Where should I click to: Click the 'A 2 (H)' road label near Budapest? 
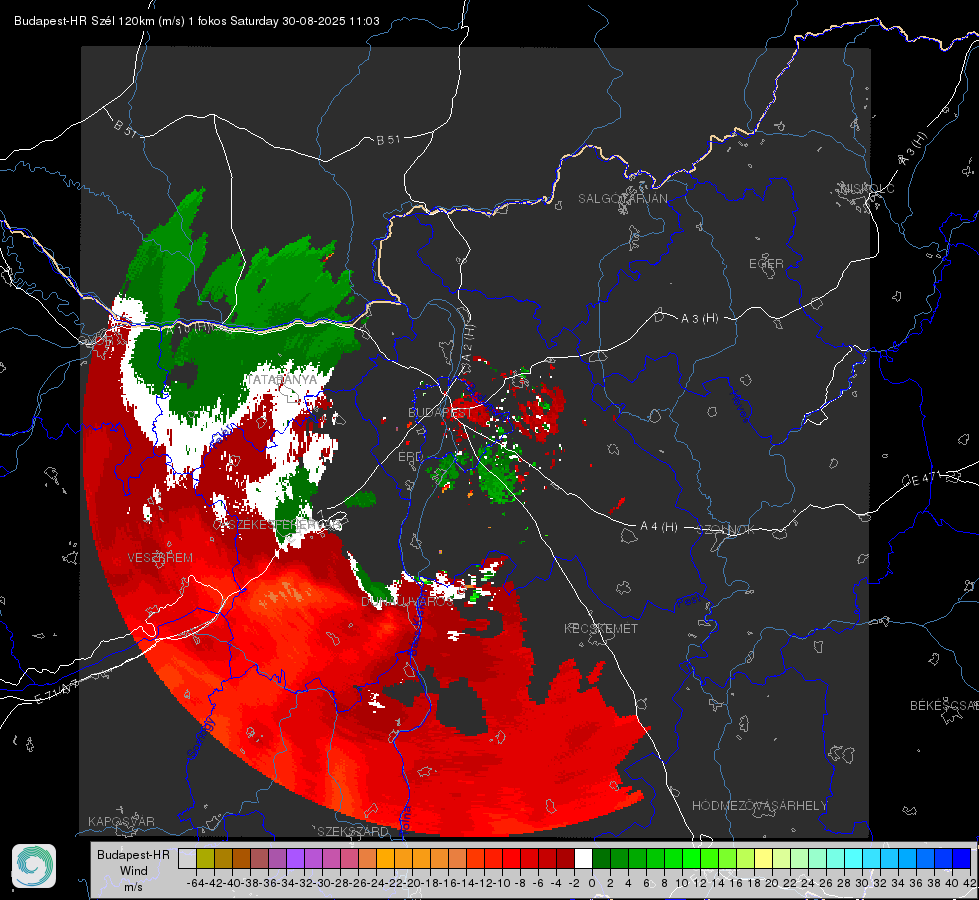pos(468,344)
